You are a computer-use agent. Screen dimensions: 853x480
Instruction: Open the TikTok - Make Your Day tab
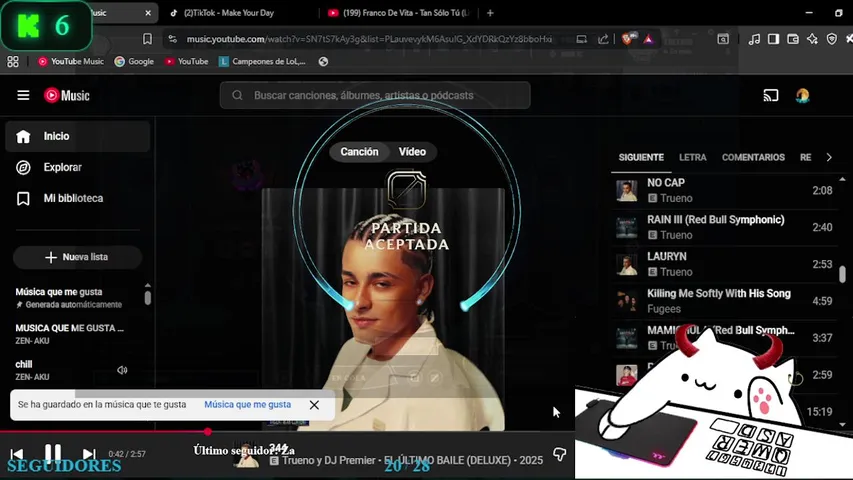click(228, 13)
